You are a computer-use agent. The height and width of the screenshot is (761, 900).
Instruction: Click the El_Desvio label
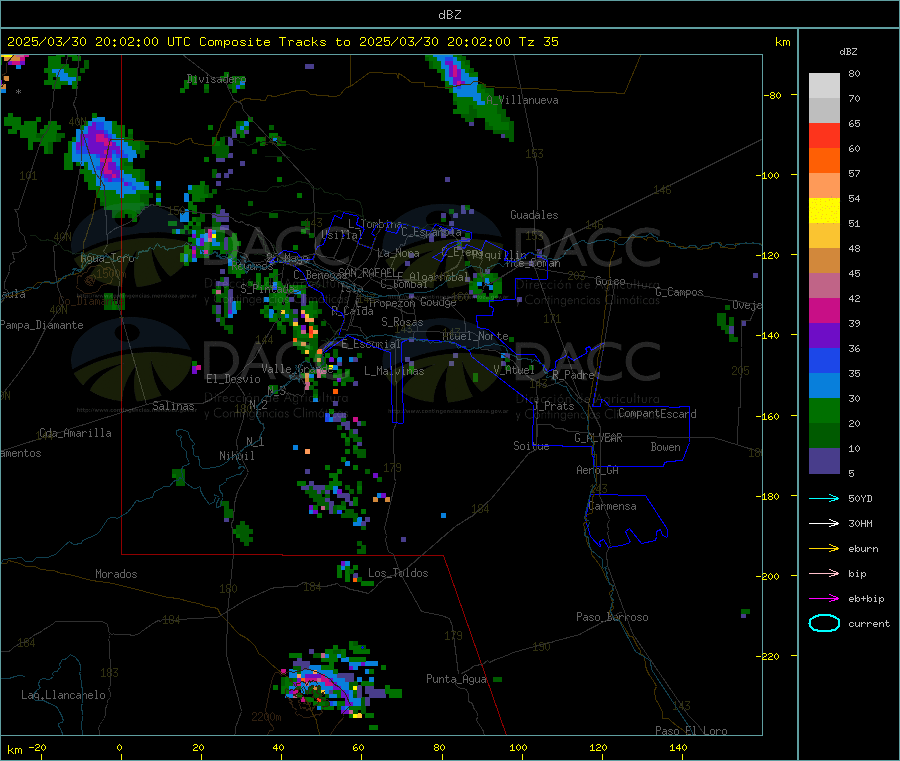(x=233, y=379)
